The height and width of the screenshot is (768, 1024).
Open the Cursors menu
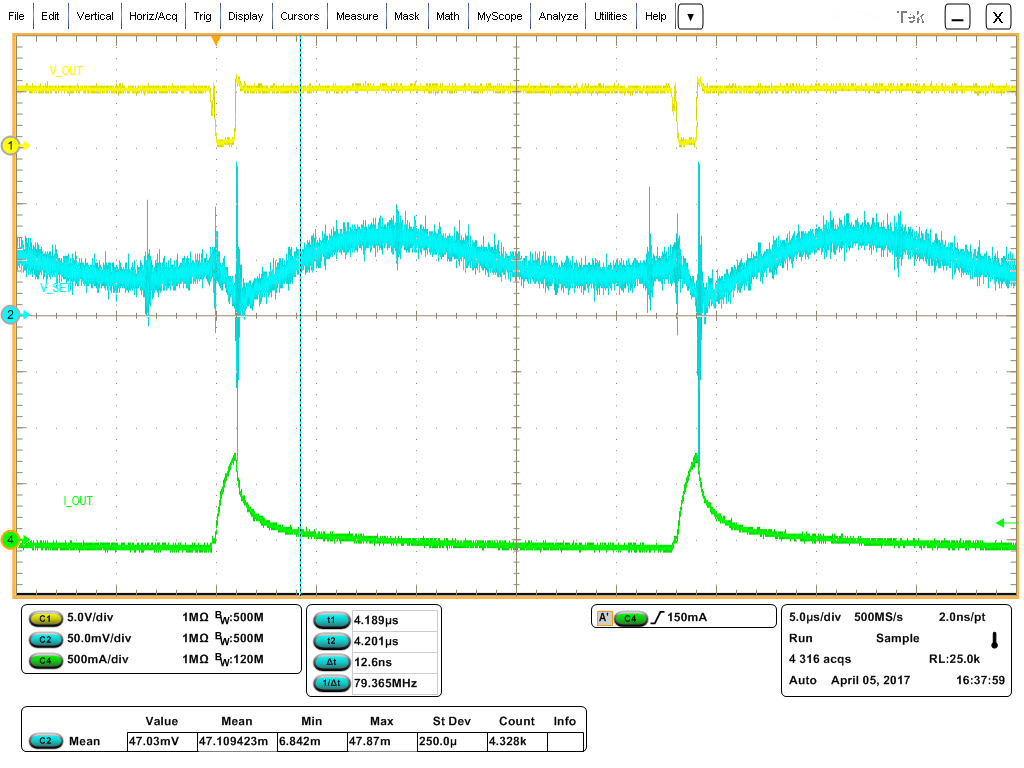click(300, 16)
